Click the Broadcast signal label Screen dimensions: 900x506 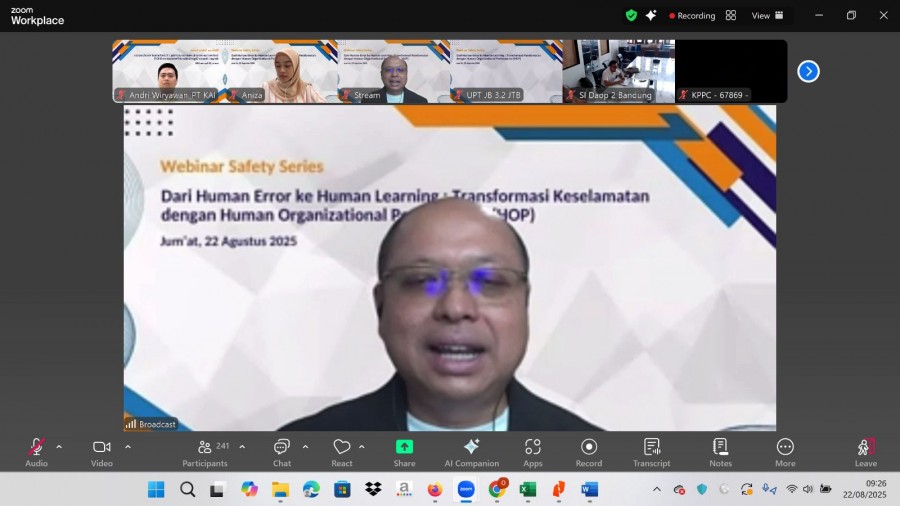(151, 424)
